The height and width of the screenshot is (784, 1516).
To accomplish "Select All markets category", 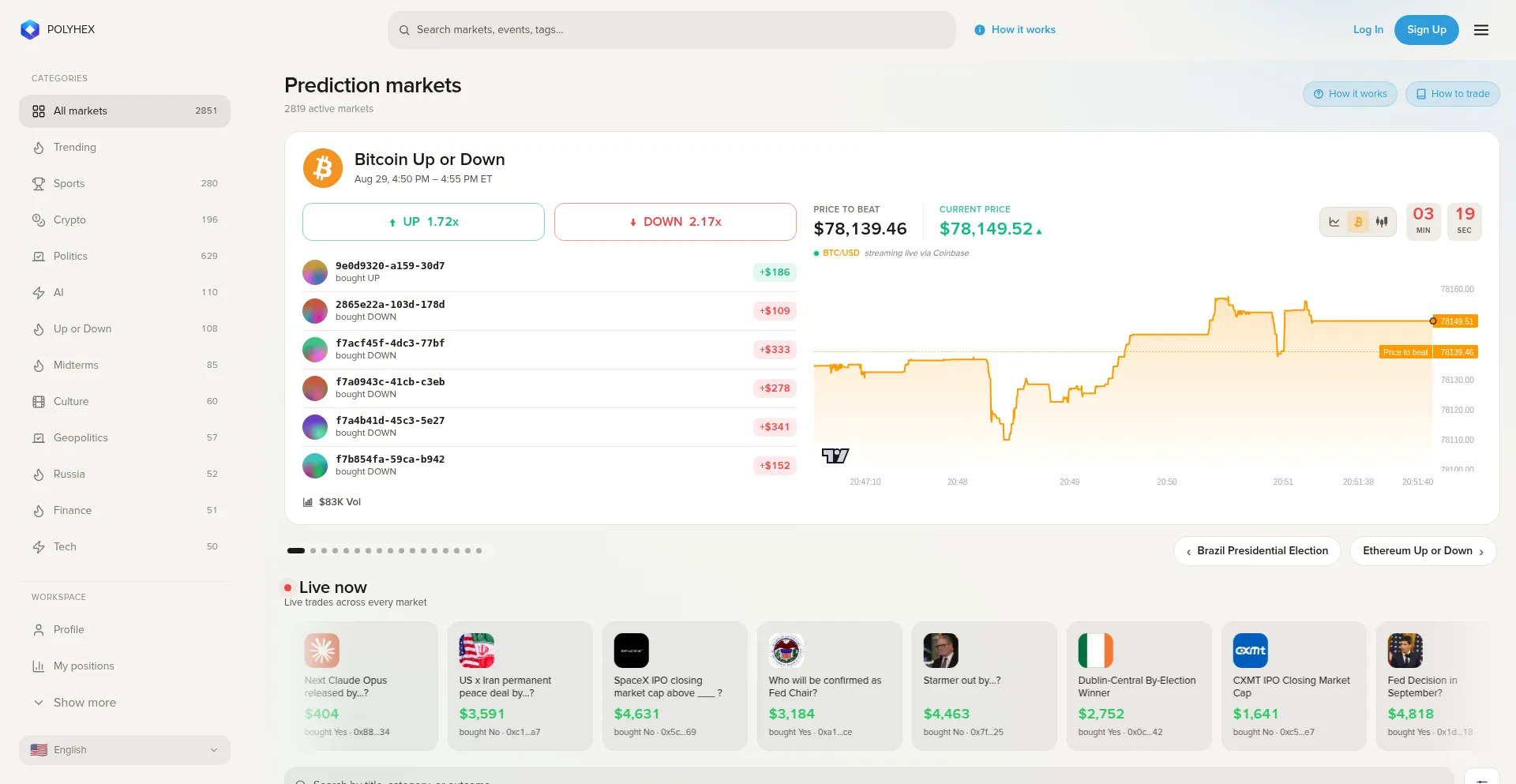I will click(x=125, y=111).
